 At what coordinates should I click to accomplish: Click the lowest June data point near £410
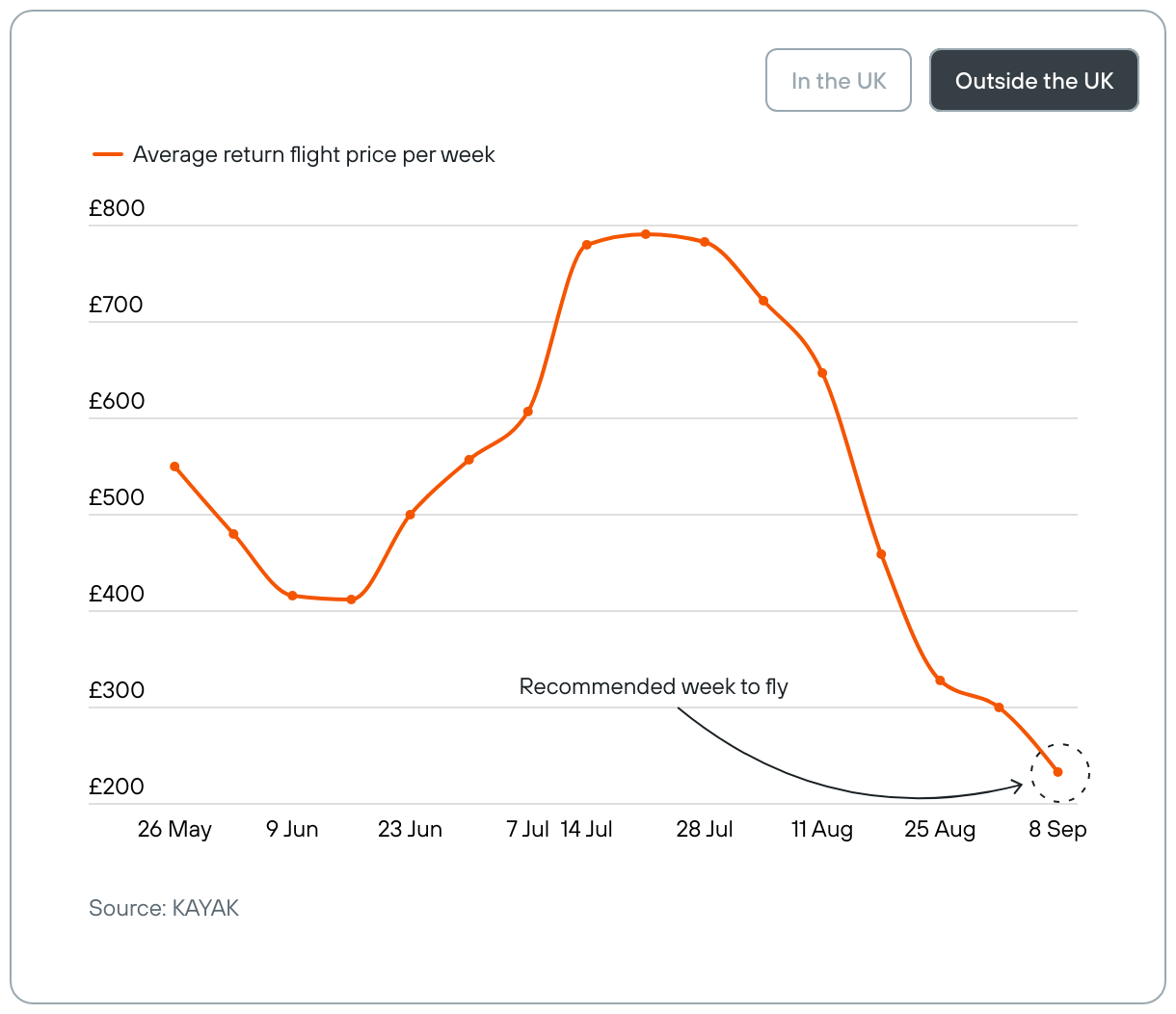click(351, 600)
